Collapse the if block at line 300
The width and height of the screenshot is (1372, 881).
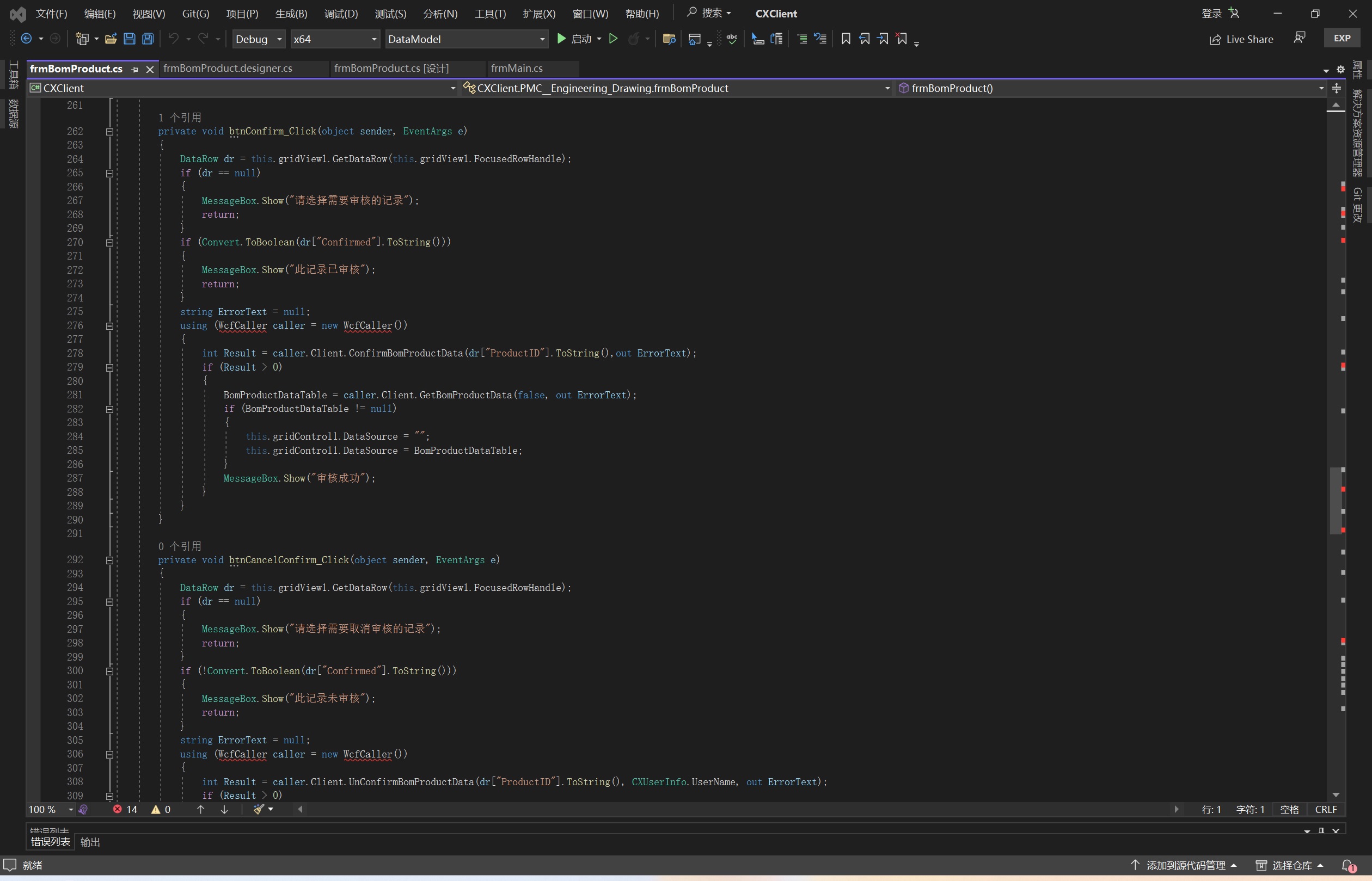pyautogui.click(x=109, y=671)
